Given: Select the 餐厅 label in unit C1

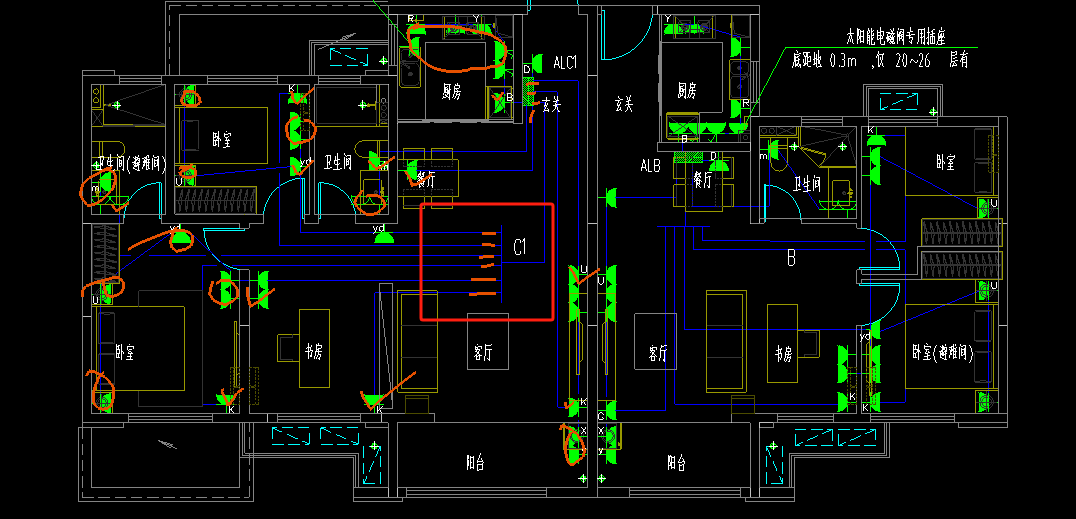Looking at the screenshot, I should click(426, 181).
